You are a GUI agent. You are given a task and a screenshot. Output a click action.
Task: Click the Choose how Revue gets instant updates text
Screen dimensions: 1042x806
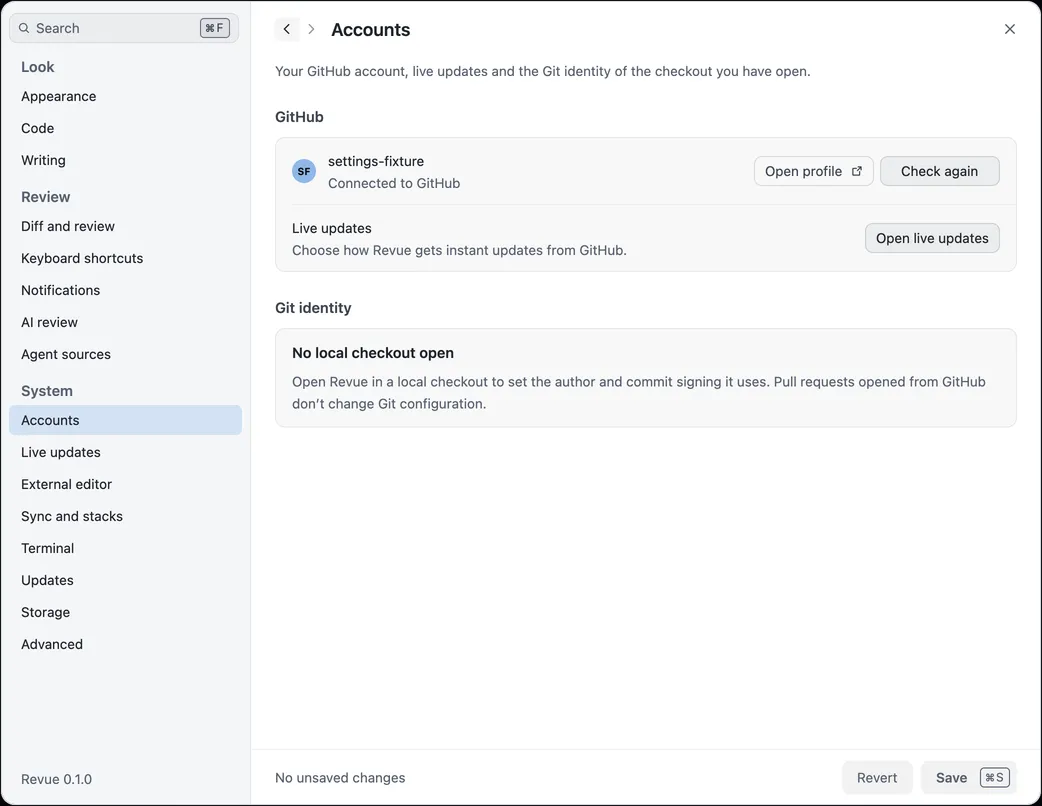pyautogui.click(x=459, y=251)
